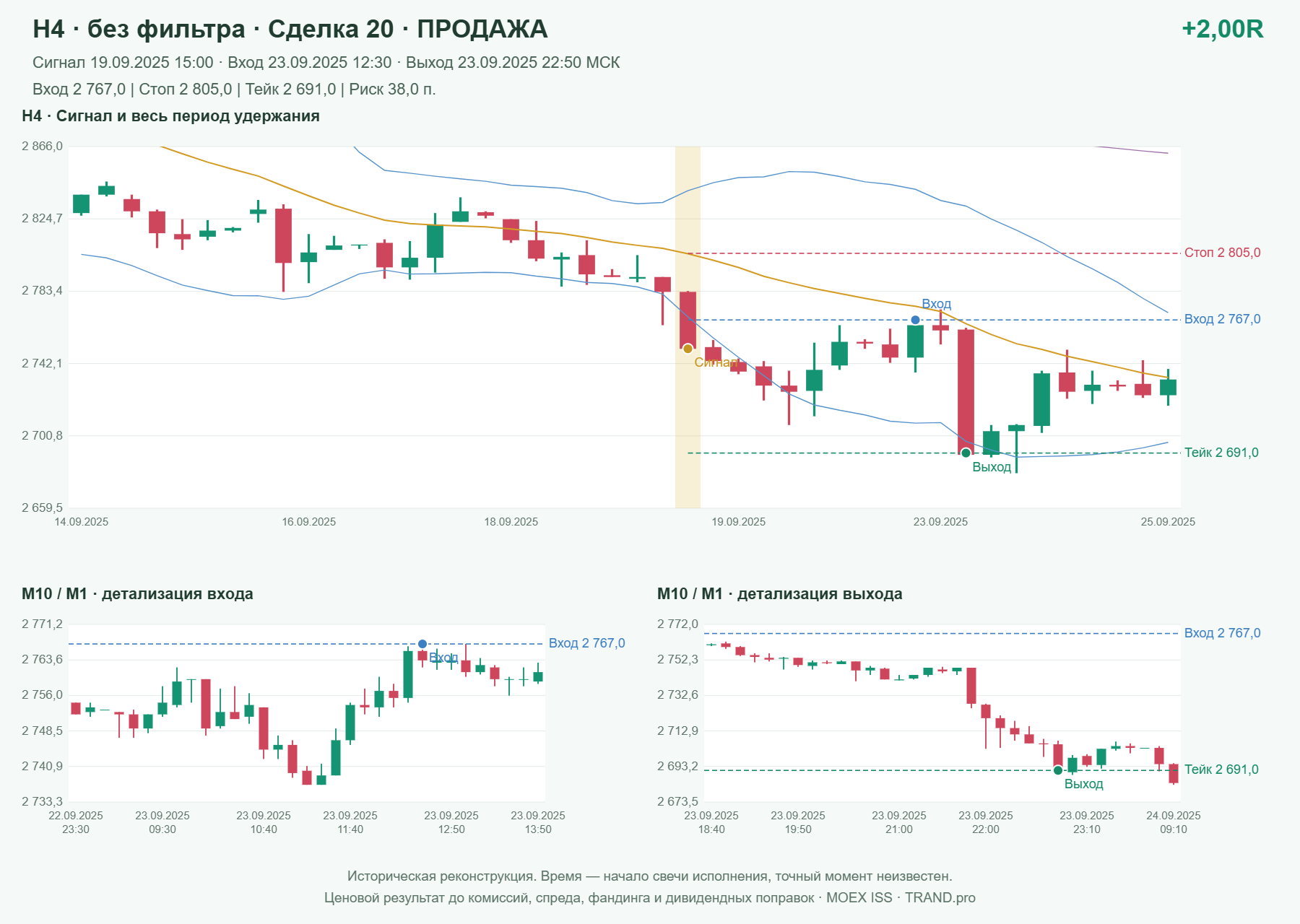Click the '16.09.2025' date axis label

[x=309, y=522]
